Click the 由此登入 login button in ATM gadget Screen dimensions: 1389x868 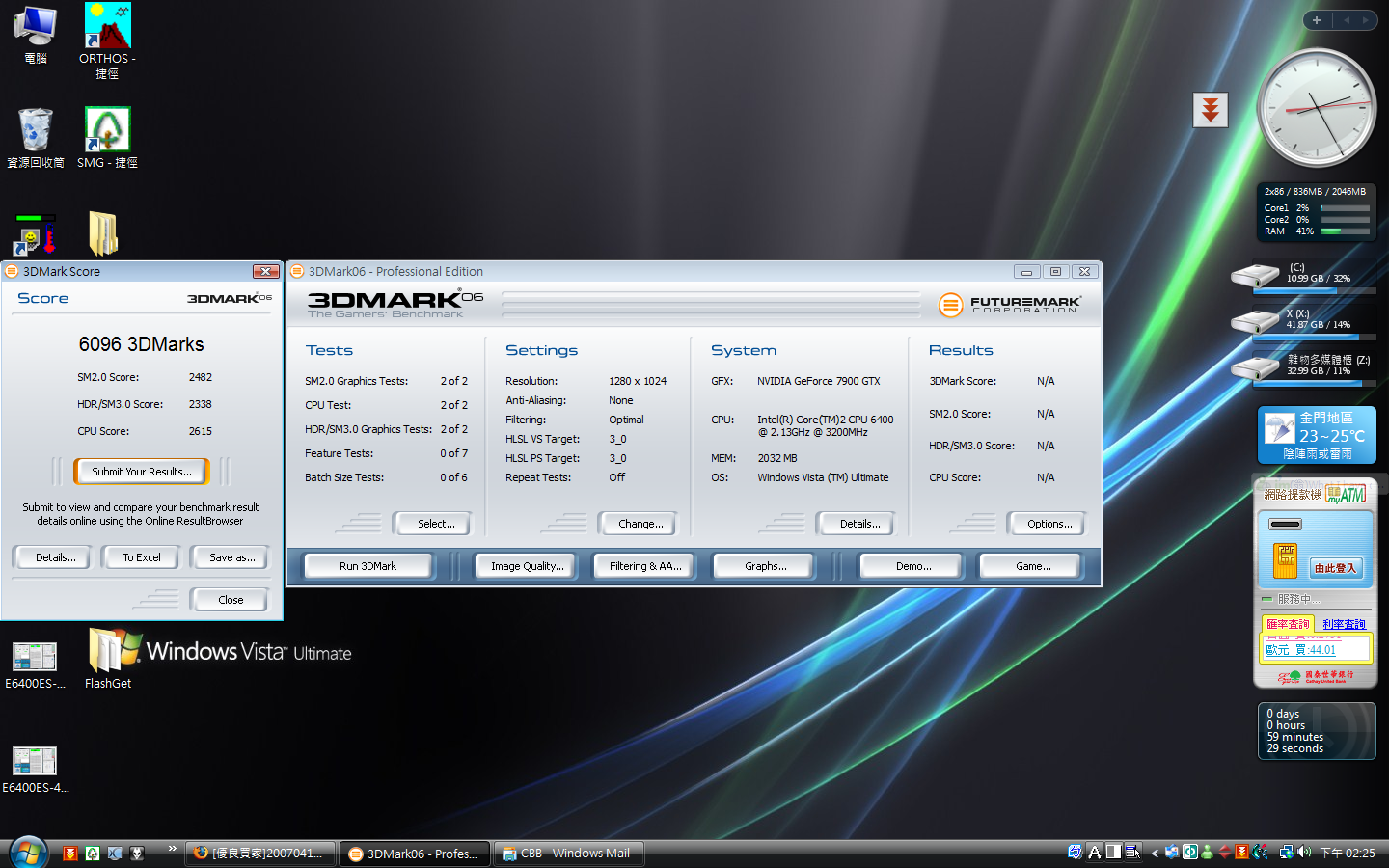(x=1335, y=568)
